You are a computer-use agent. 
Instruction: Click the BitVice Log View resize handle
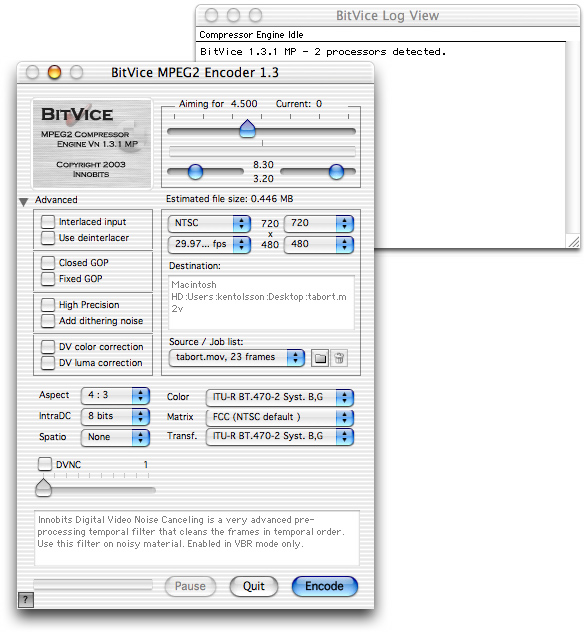click(x=574, y=242)
